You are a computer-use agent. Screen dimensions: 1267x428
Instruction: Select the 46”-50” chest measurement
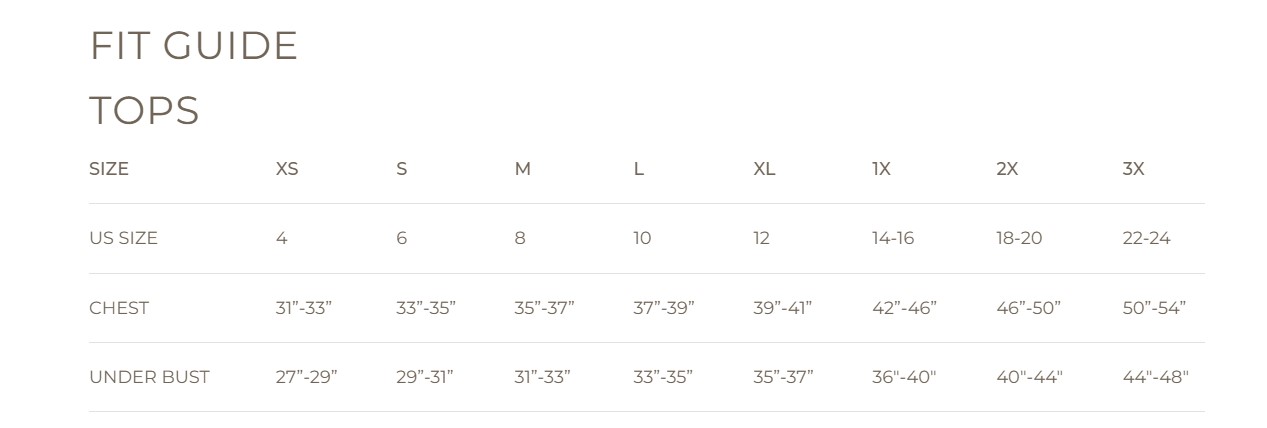(x=1028, y=308)
